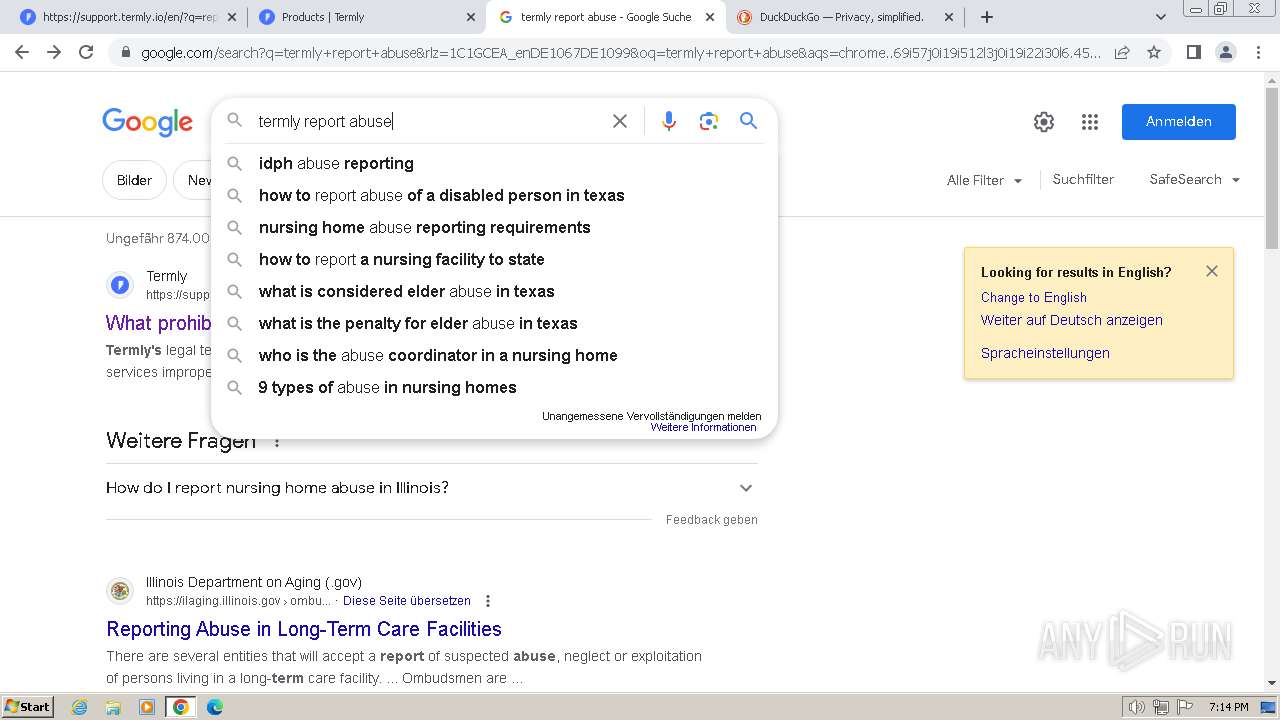Open more options for Illinois Aging result
The width and height of the screenshot is (1280, 720).
488,601
